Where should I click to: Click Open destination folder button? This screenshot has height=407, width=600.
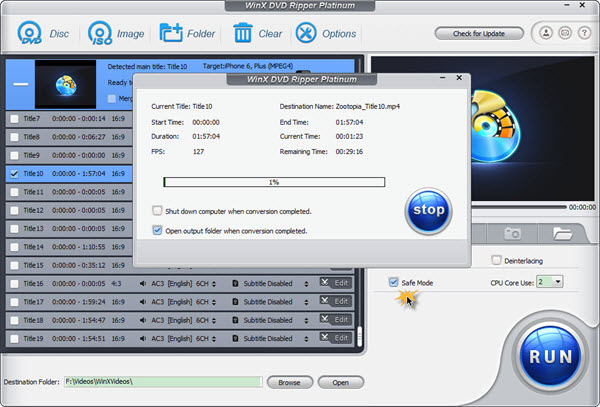coord(341,382)
